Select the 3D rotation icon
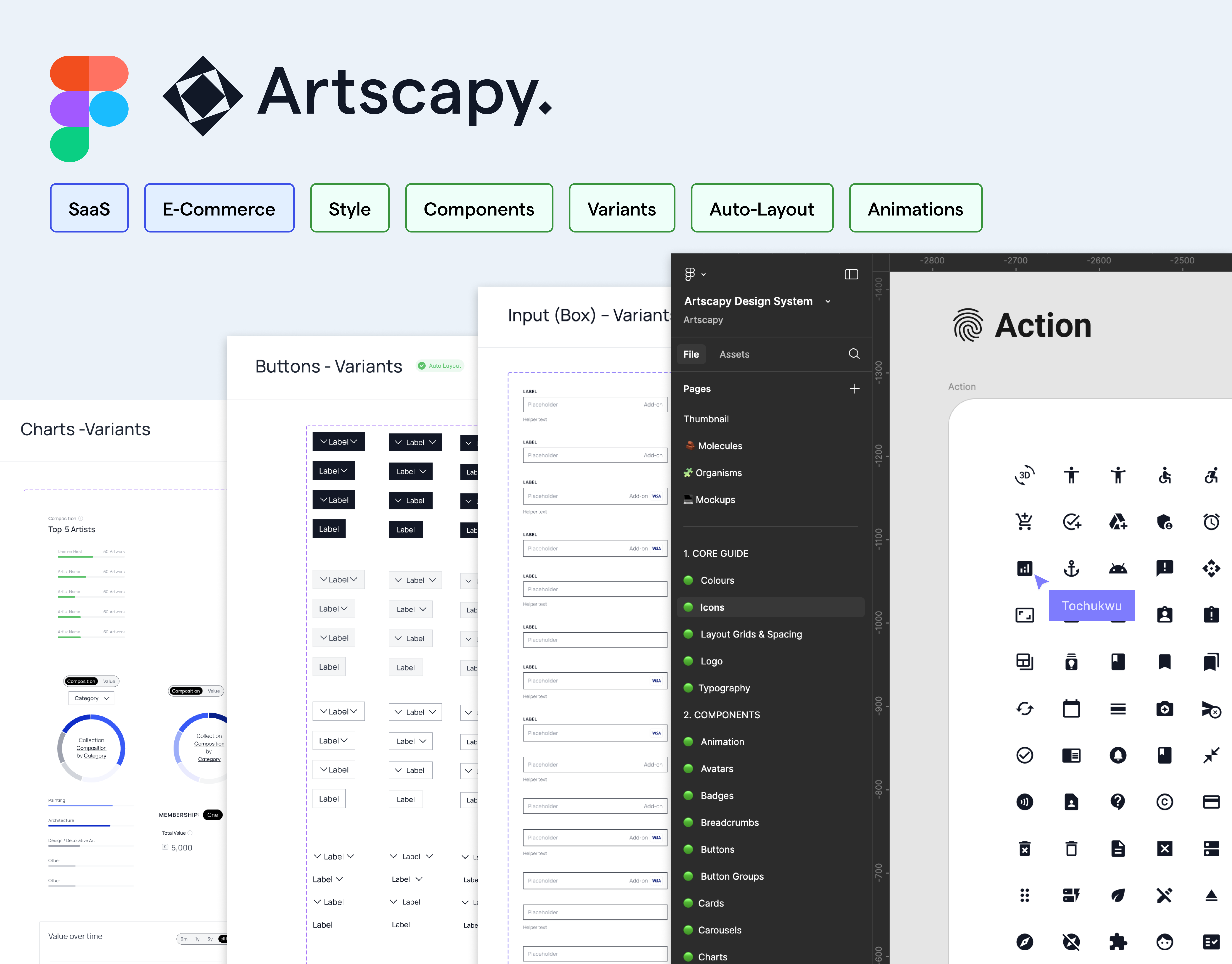Screen dimensions: 1232x964 click(1024, 475)
